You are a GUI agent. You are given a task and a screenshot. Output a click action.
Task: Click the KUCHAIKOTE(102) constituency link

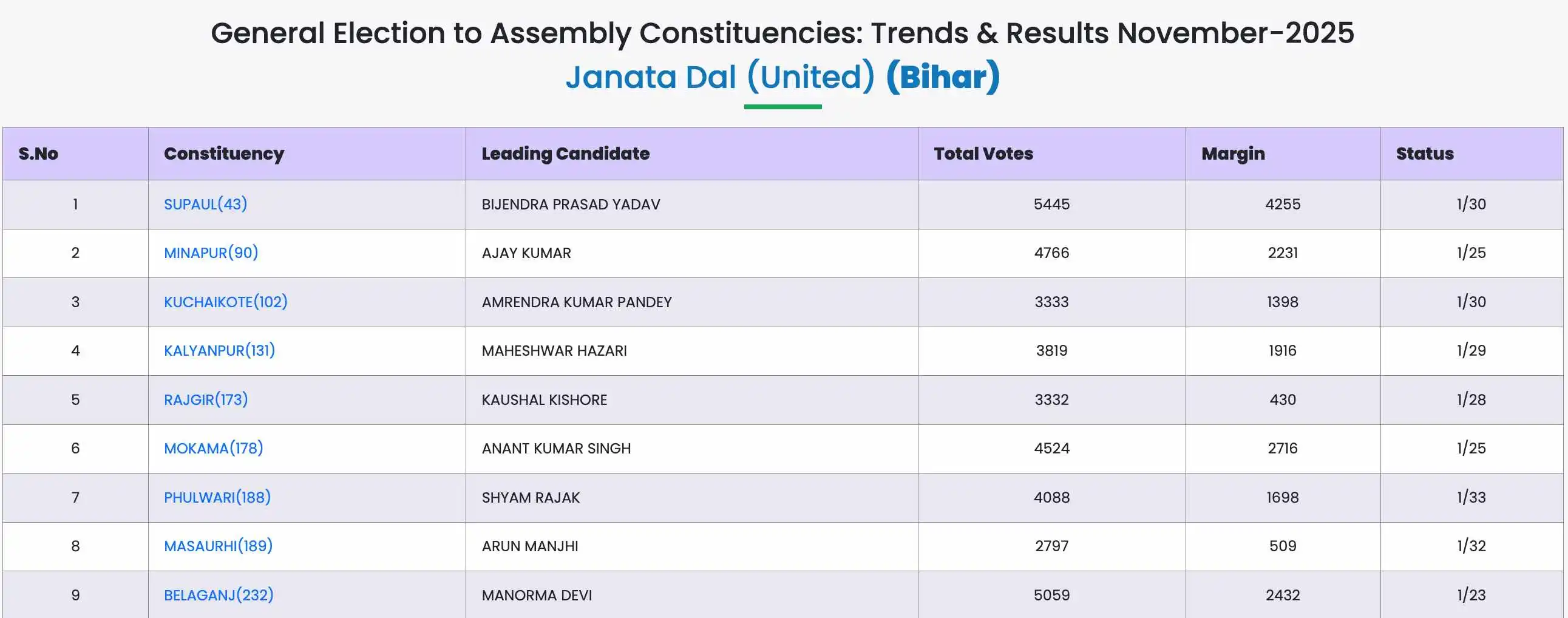coord(225,302)
